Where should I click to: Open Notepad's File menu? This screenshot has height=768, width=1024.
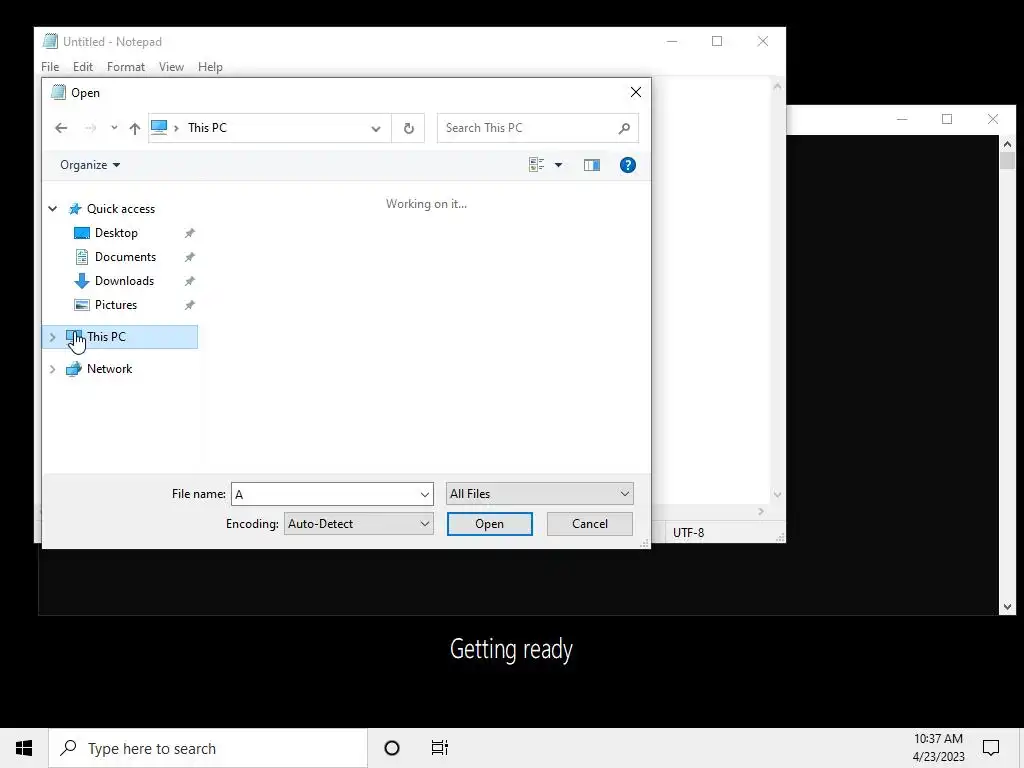[50, 67]
